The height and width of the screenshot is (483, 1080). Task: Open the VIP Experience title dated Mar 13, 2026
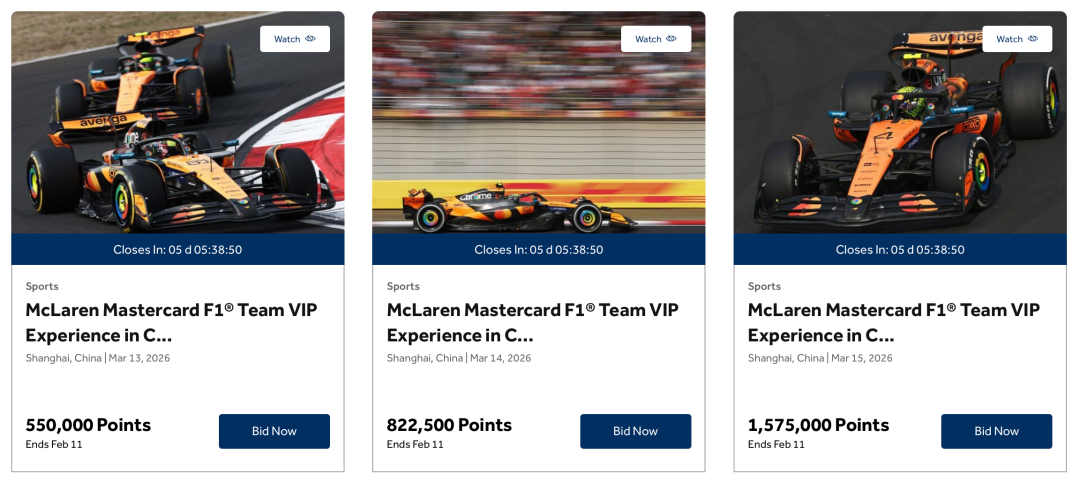pos(171,322)
